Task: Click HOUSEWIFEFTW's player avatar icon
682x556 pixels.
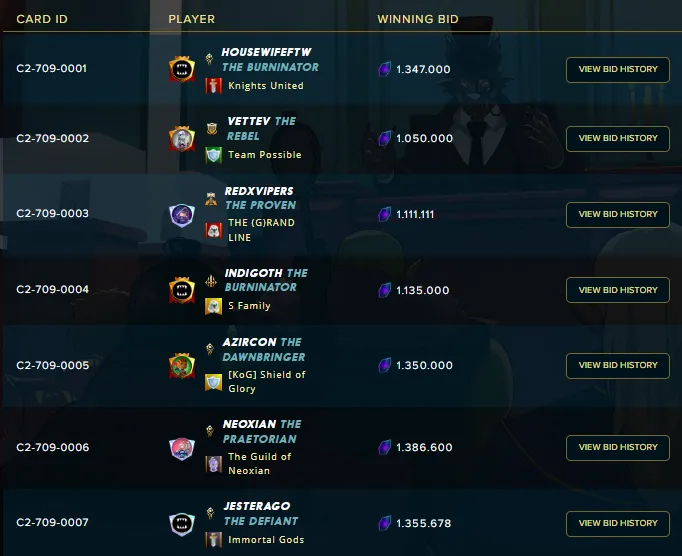Action: click(x=182, y=69)
